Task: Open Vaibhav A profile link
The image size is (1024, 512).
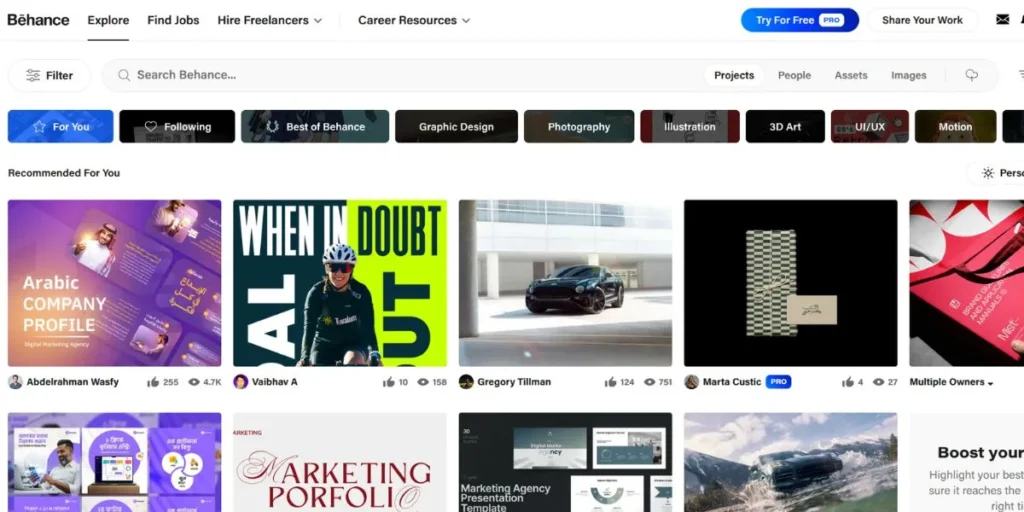Action: tap(274, 382)
